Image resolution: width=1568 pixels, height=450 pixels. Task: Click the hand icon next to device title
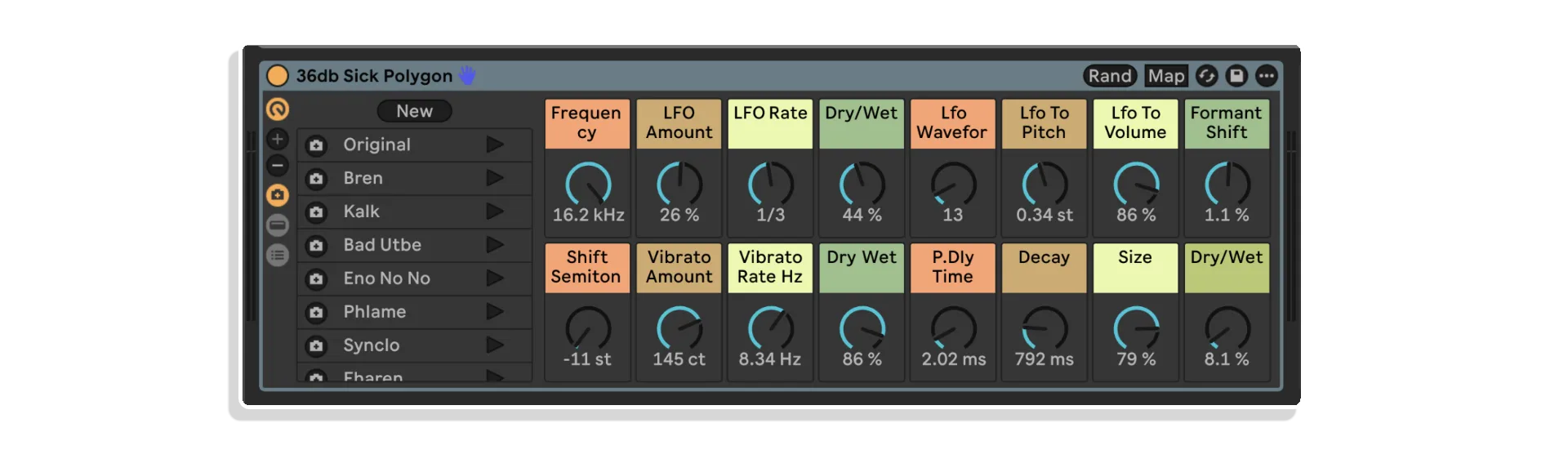pos(467,75)
